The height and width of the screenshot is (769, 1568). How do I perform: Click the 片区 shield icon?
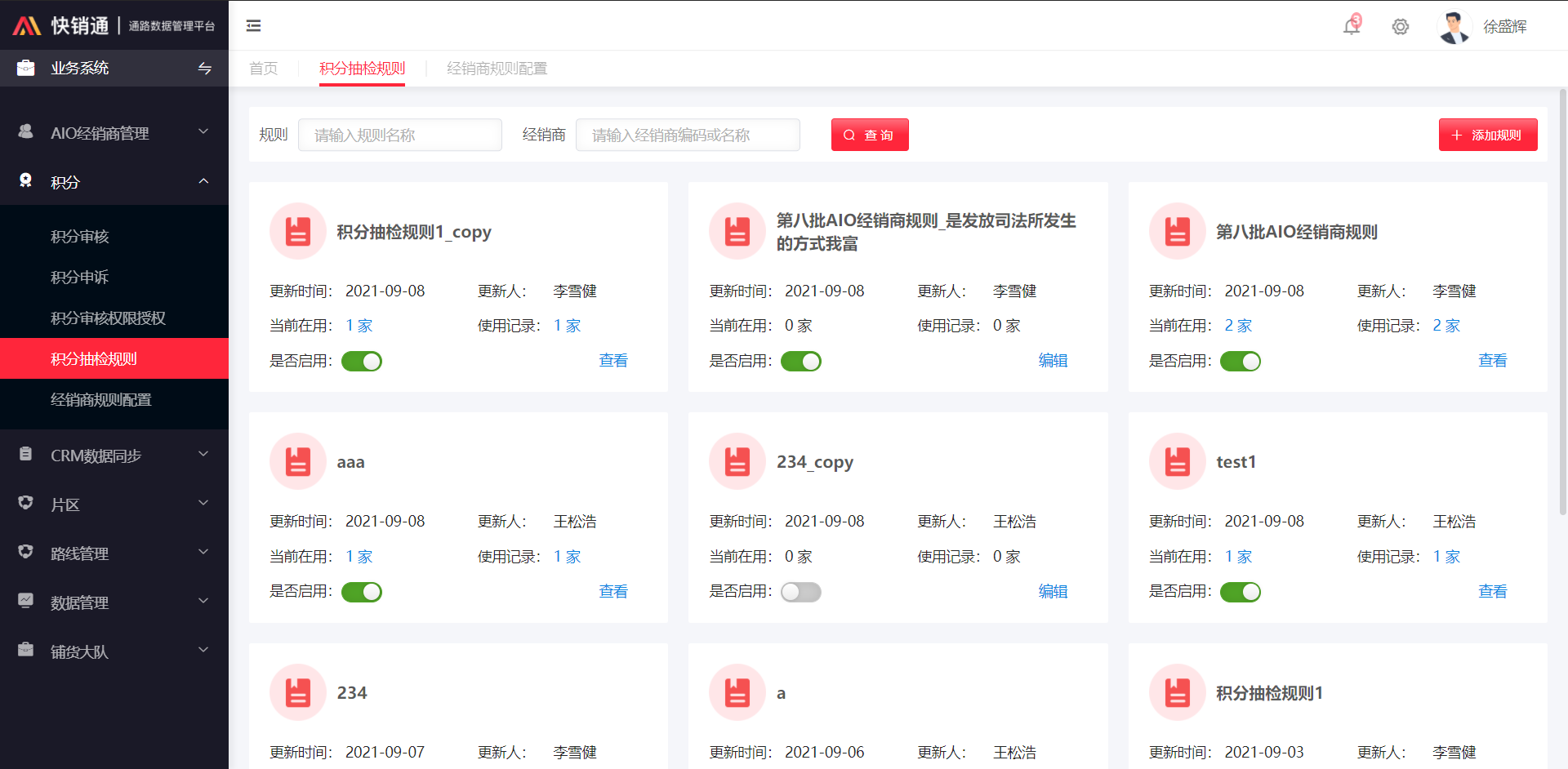coord(26,503)
